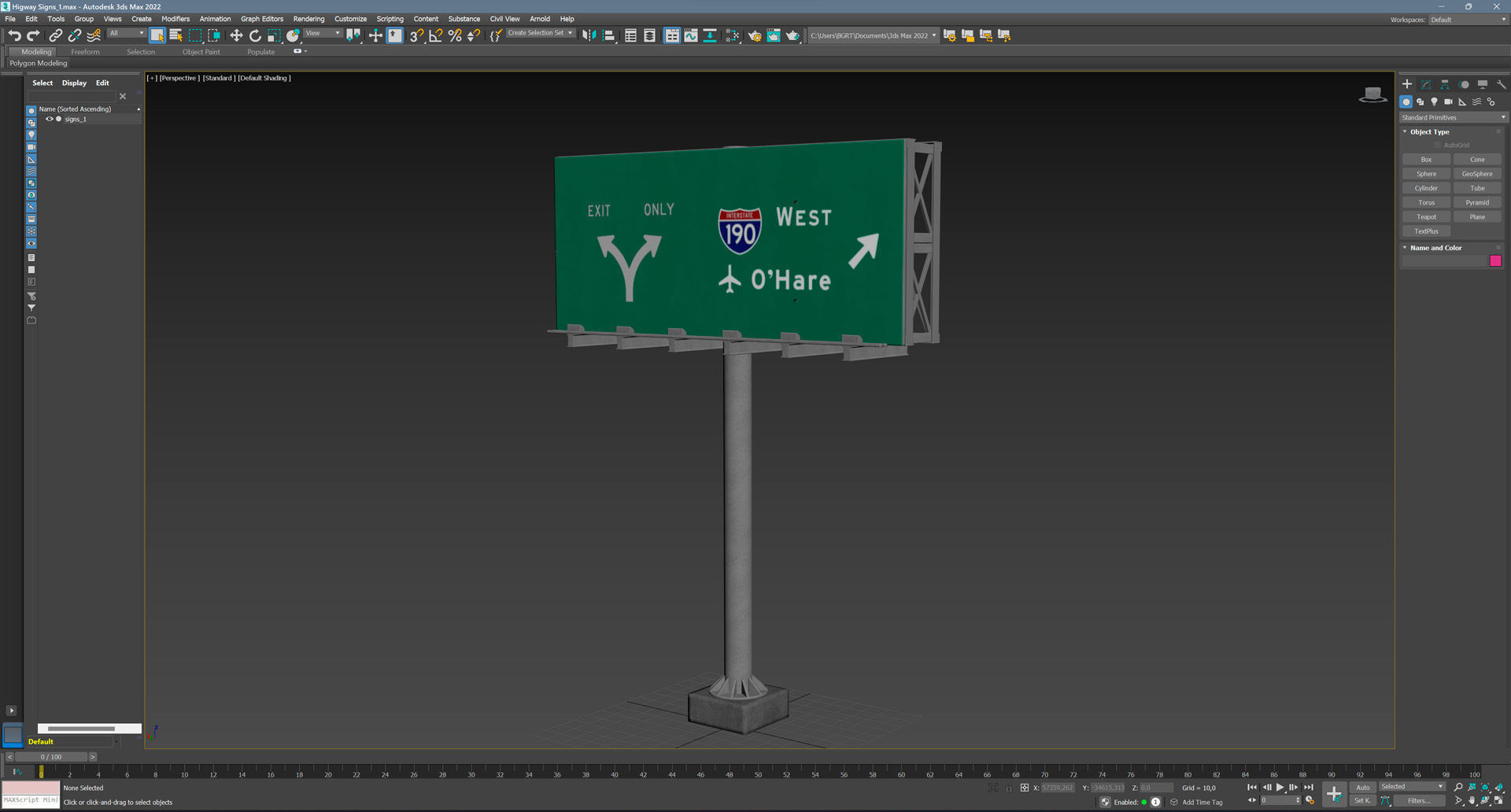Click the Align tool icon
Viewport: 1511px width, 812px height.
[608, 35]
